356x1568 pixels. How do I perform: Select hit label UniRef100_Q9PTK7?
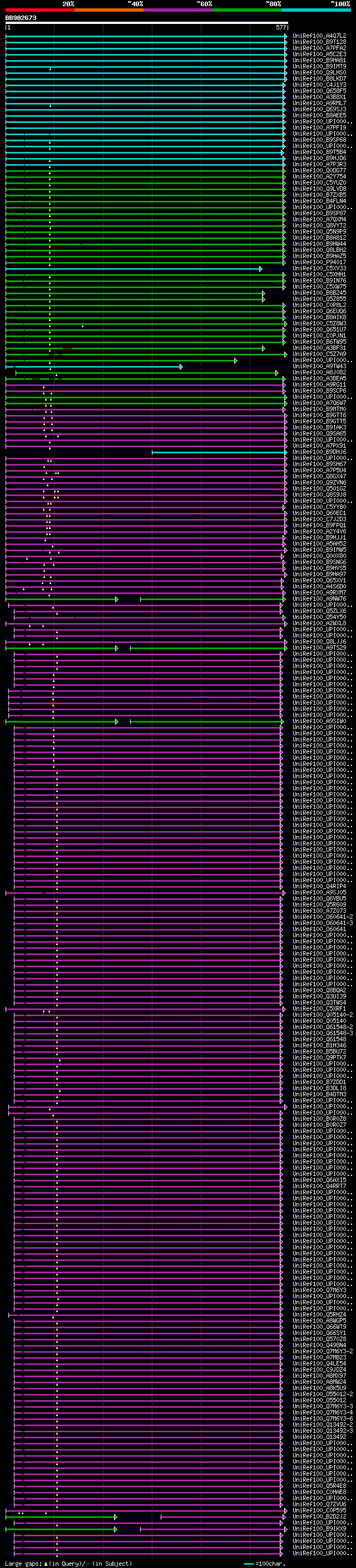tap(319, 1057)
